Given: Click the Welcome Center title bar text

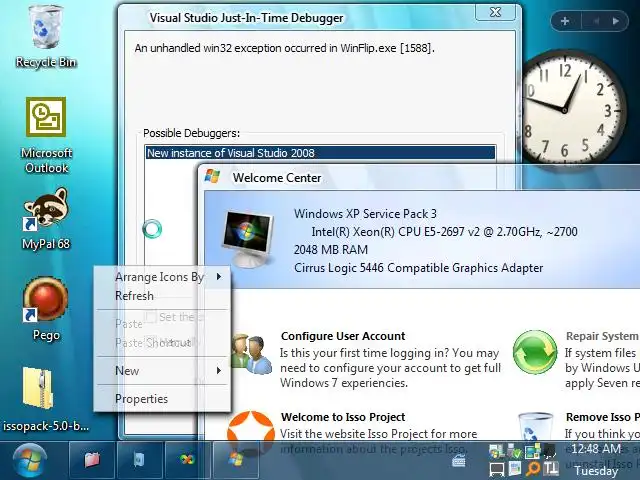Looking at the screenshot, I should point(277,178).
